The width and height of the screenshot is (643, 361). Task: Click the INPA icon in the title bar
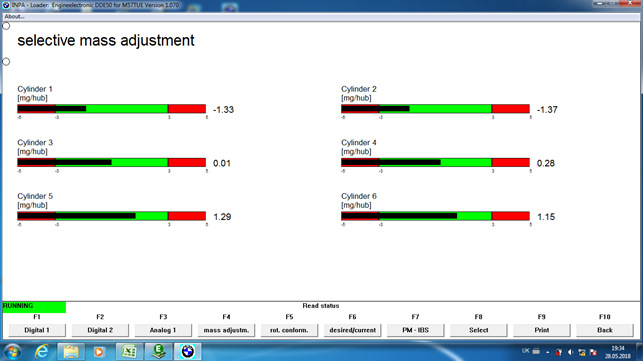click(x=6, y=5)
